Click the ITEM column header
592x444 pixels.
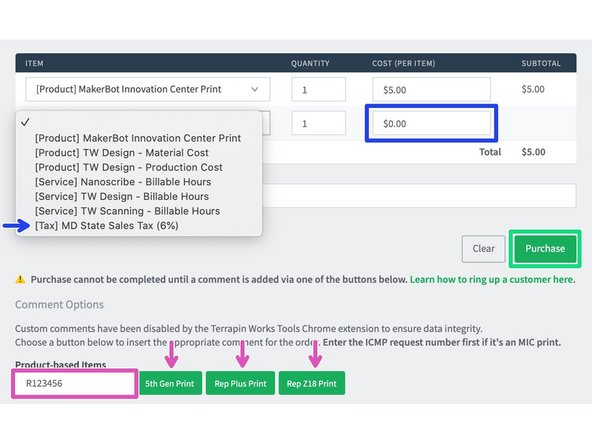34,63
